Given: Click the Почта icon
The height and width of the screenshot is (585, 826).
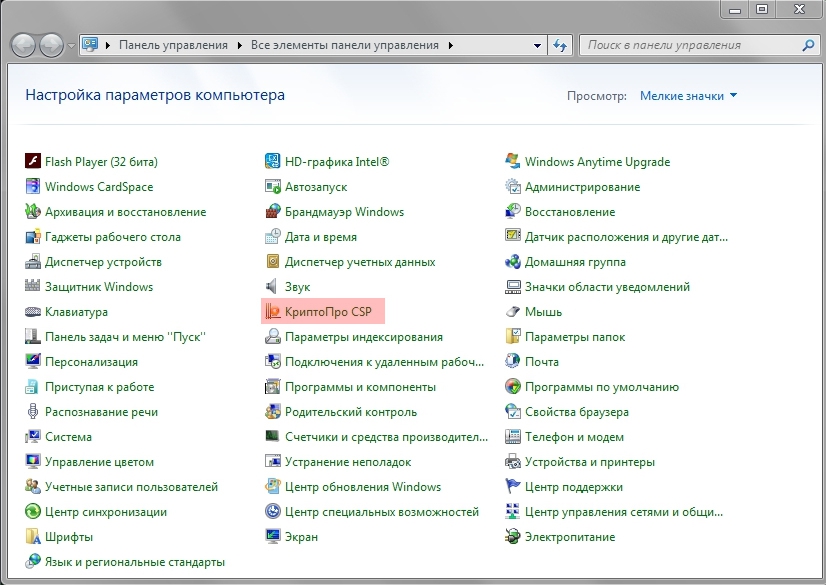Looking at the screenshot, I should 513,361.
